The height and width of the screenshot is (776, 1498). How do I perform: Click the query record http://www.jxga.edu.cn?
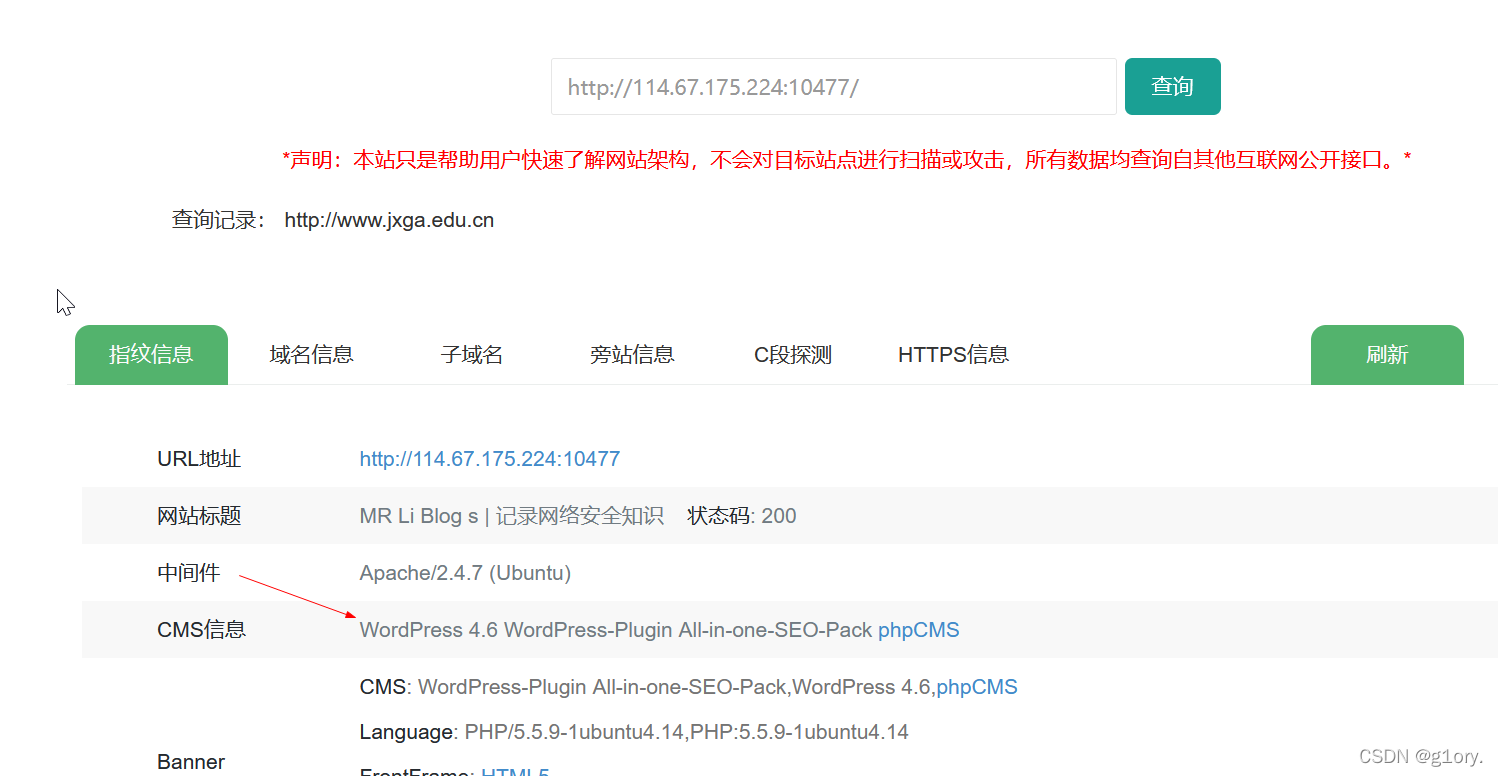[388, 219]
